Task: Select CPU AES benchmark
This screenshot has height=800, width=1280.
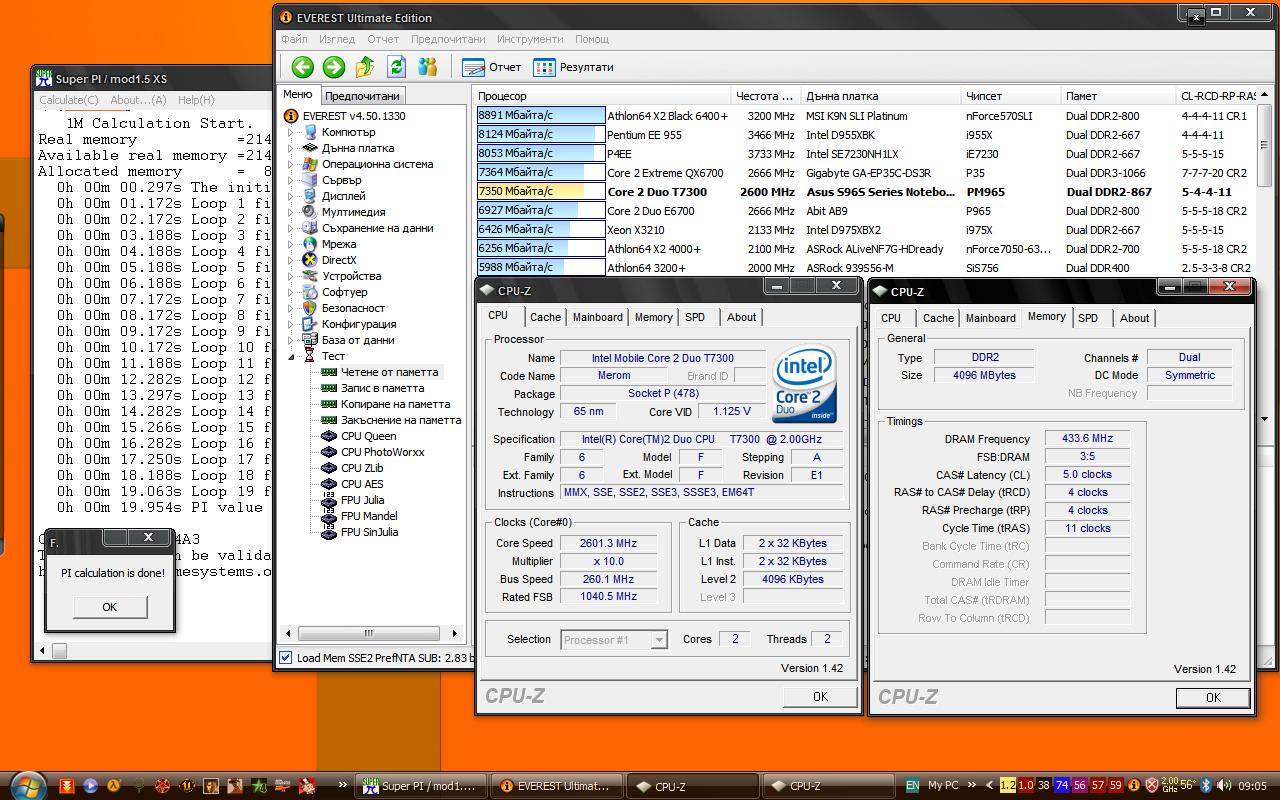Action: 362,484
